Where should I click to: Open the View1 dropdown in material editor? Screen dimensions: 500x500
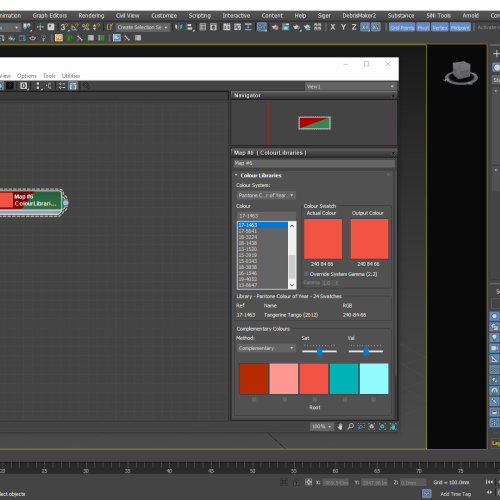(351, 87)
